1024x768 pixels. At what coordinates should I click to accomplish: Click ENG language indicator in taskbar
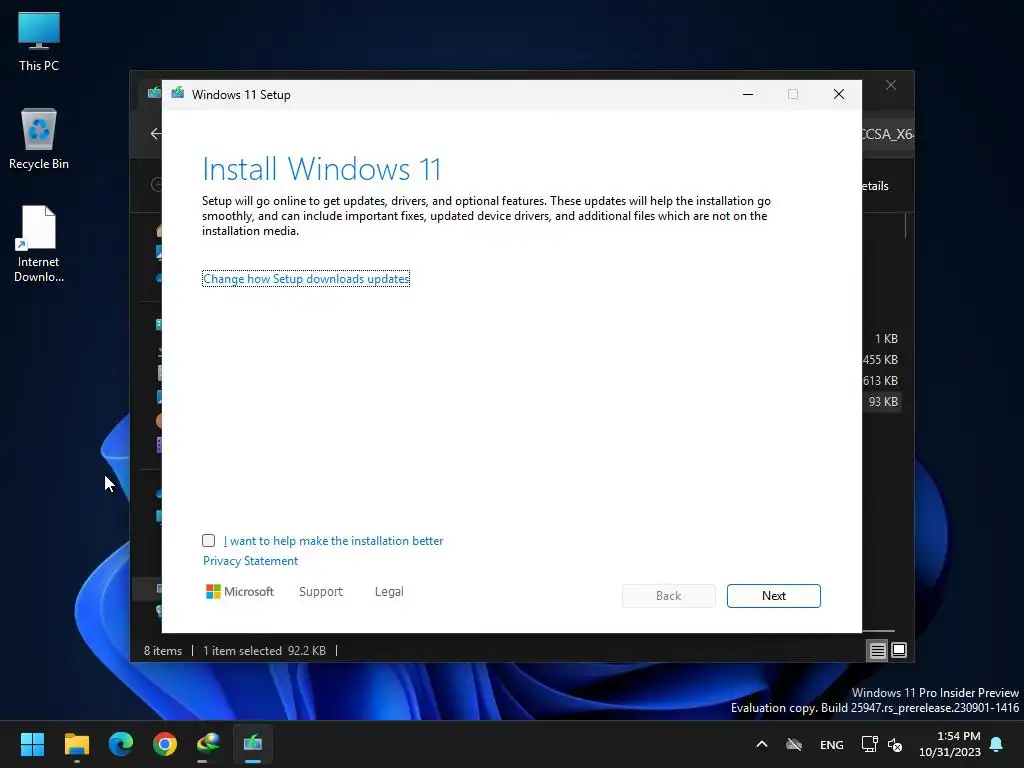[831, 744]
